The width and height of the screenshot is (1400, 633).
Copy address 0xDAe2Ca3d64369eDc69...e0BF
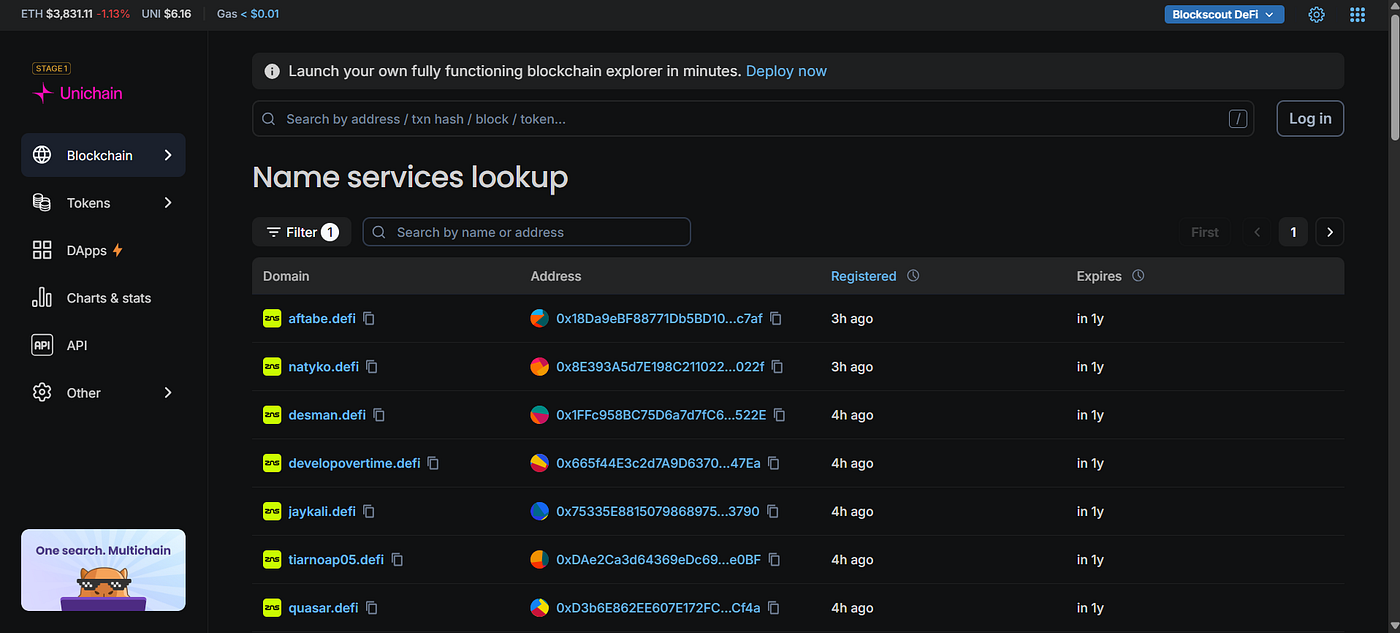774,559
